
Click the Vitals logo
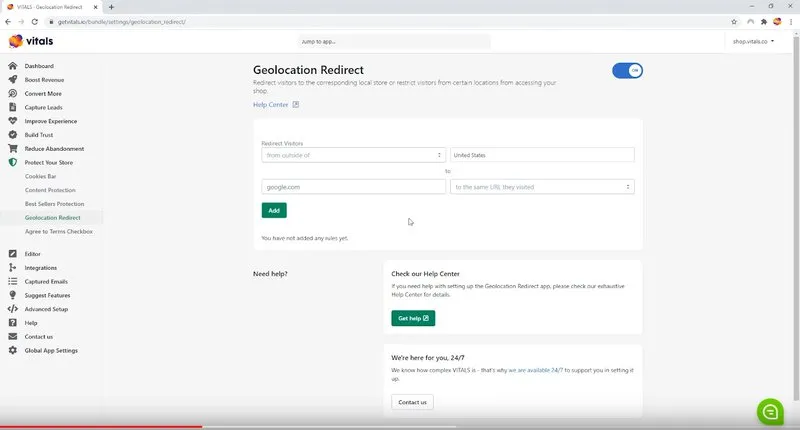point(31,41)
